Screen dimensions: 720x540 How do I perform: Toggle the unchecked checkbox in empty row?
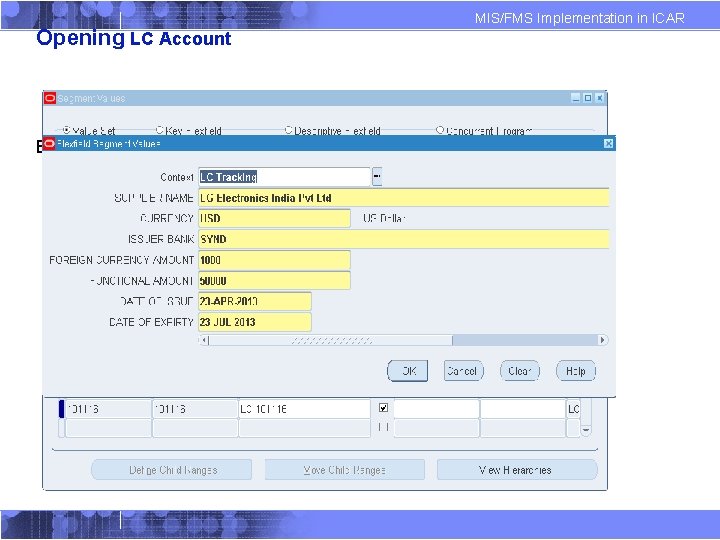point(383,428)
